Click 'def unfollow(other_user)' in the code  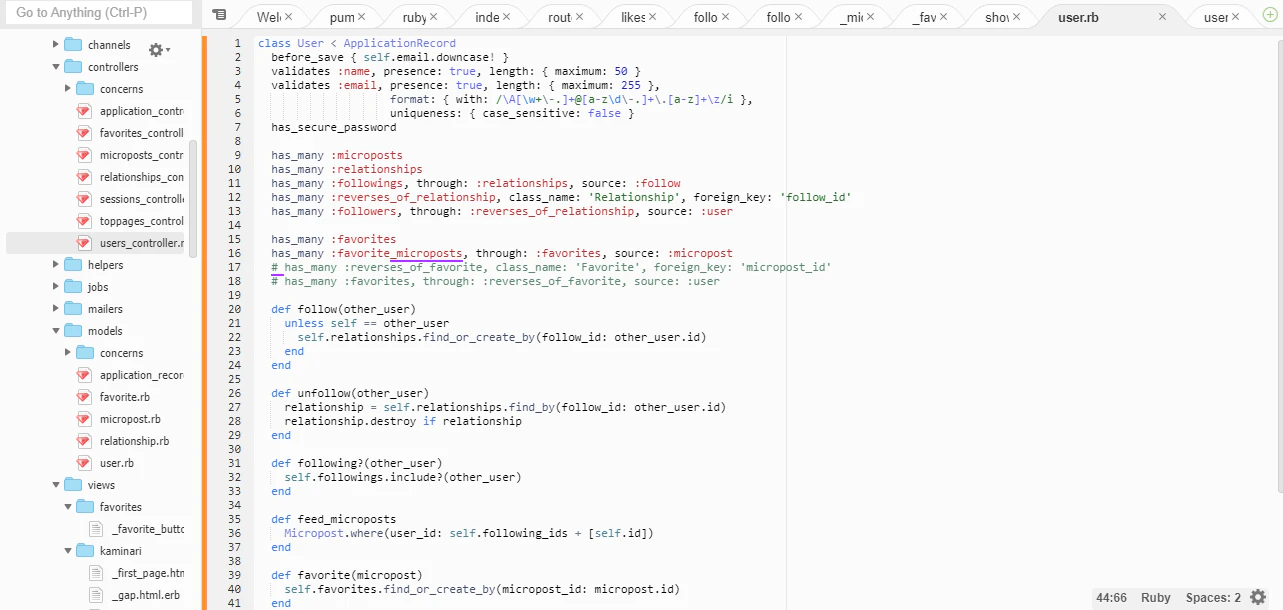[x=349, y=393]
